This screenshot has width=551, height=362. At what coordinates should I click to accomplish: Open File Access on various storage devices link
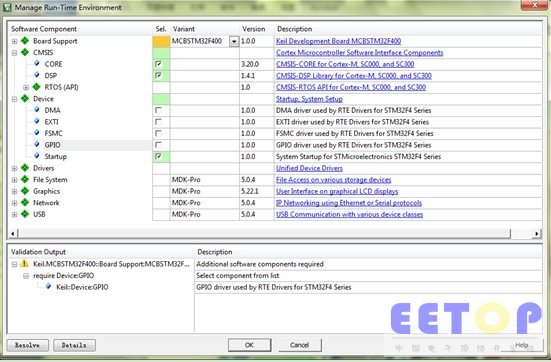click(x=333, y=180)
